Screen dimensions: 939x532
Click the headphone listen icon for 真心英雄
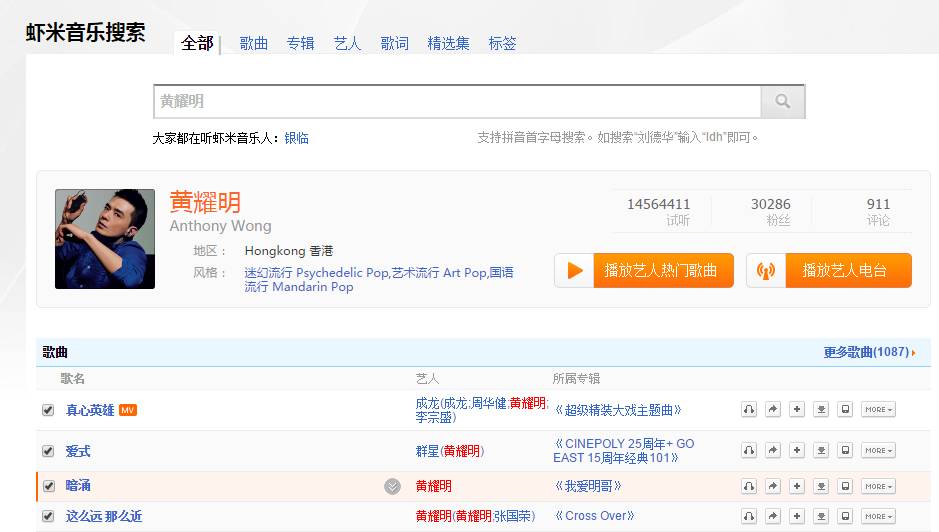click(749, 410)
